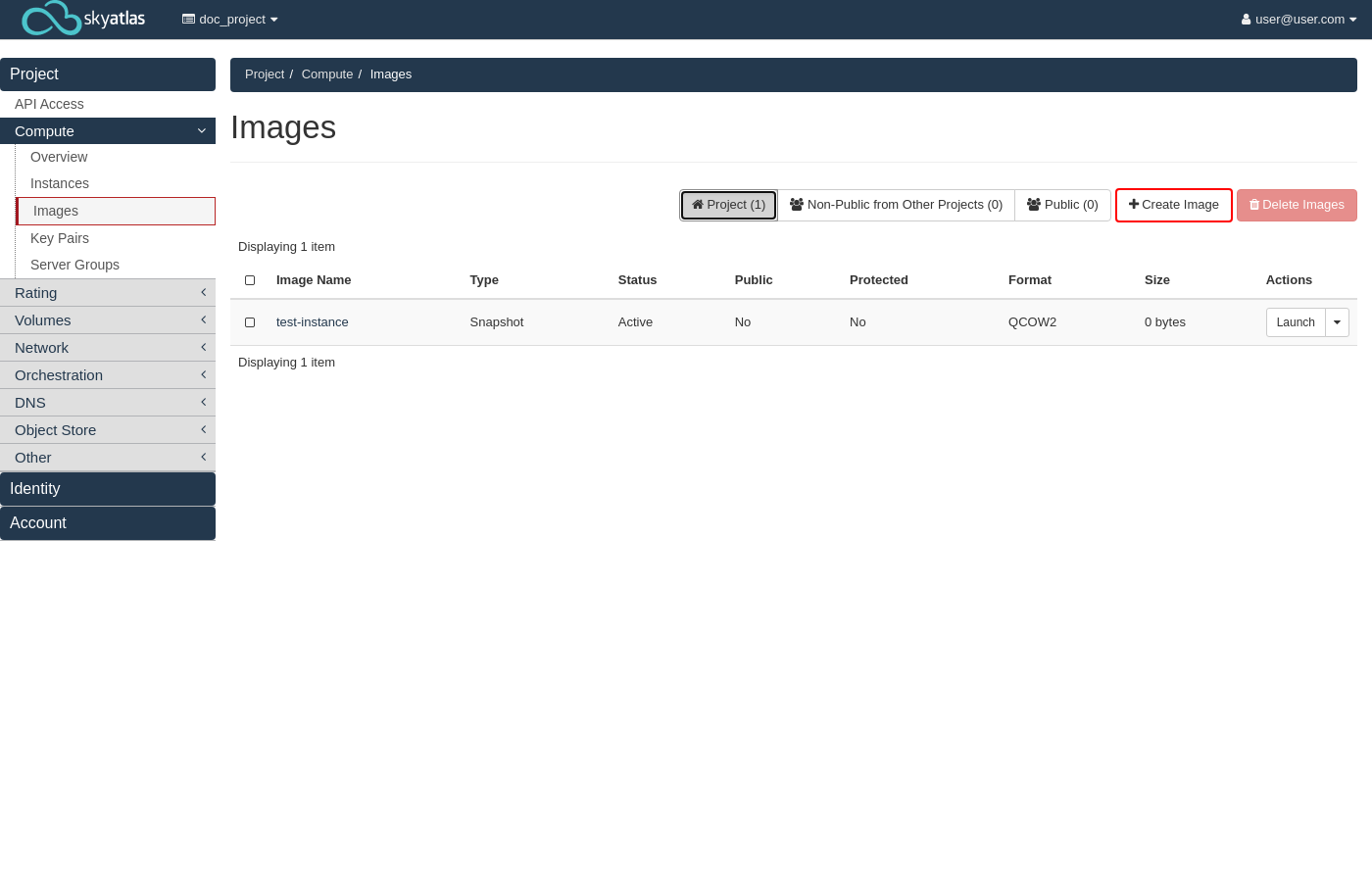Screen dimensions: 1372x882
Task: Expand the Volumes sidebar section
Action: tap(108, 320)
